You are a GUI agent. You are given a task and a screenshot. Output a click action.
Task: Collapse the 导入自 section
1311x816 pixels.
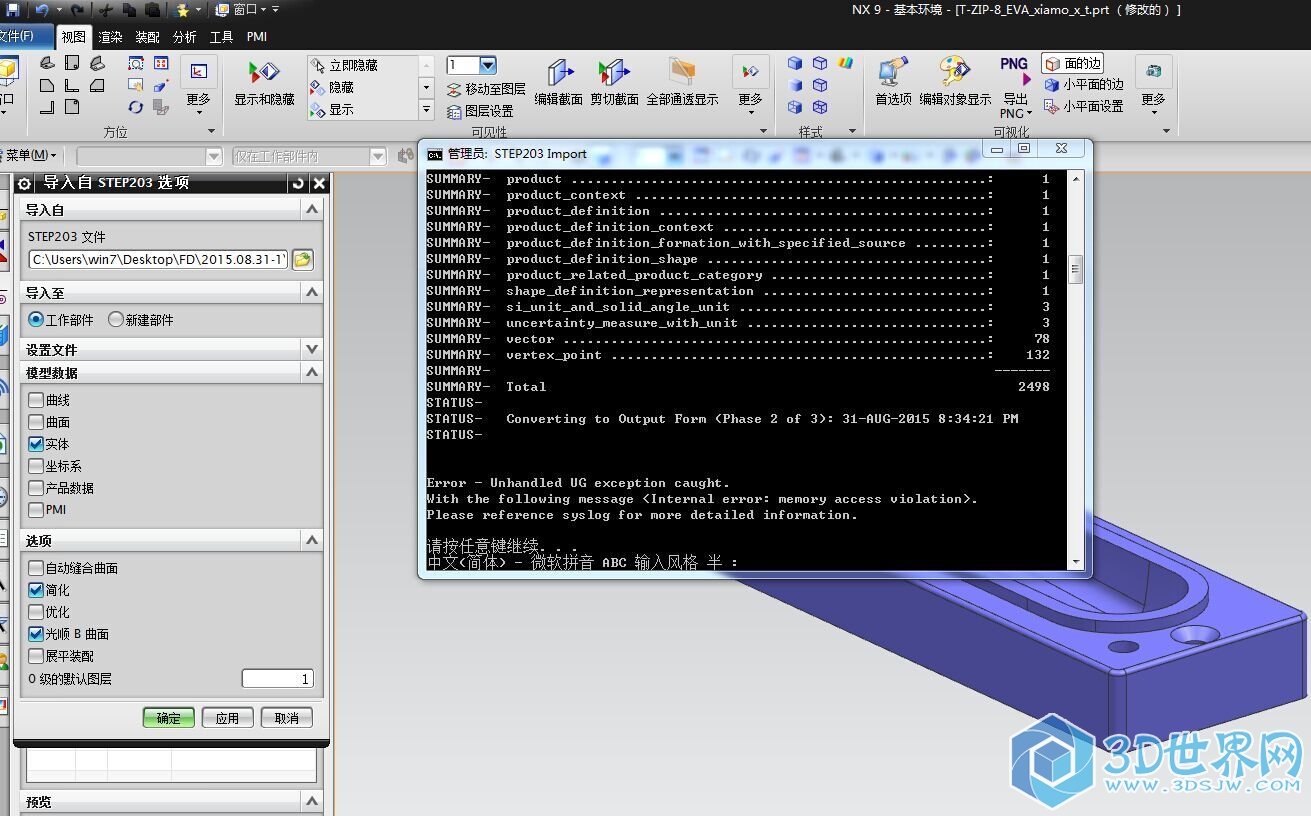(x=312, y=209)
